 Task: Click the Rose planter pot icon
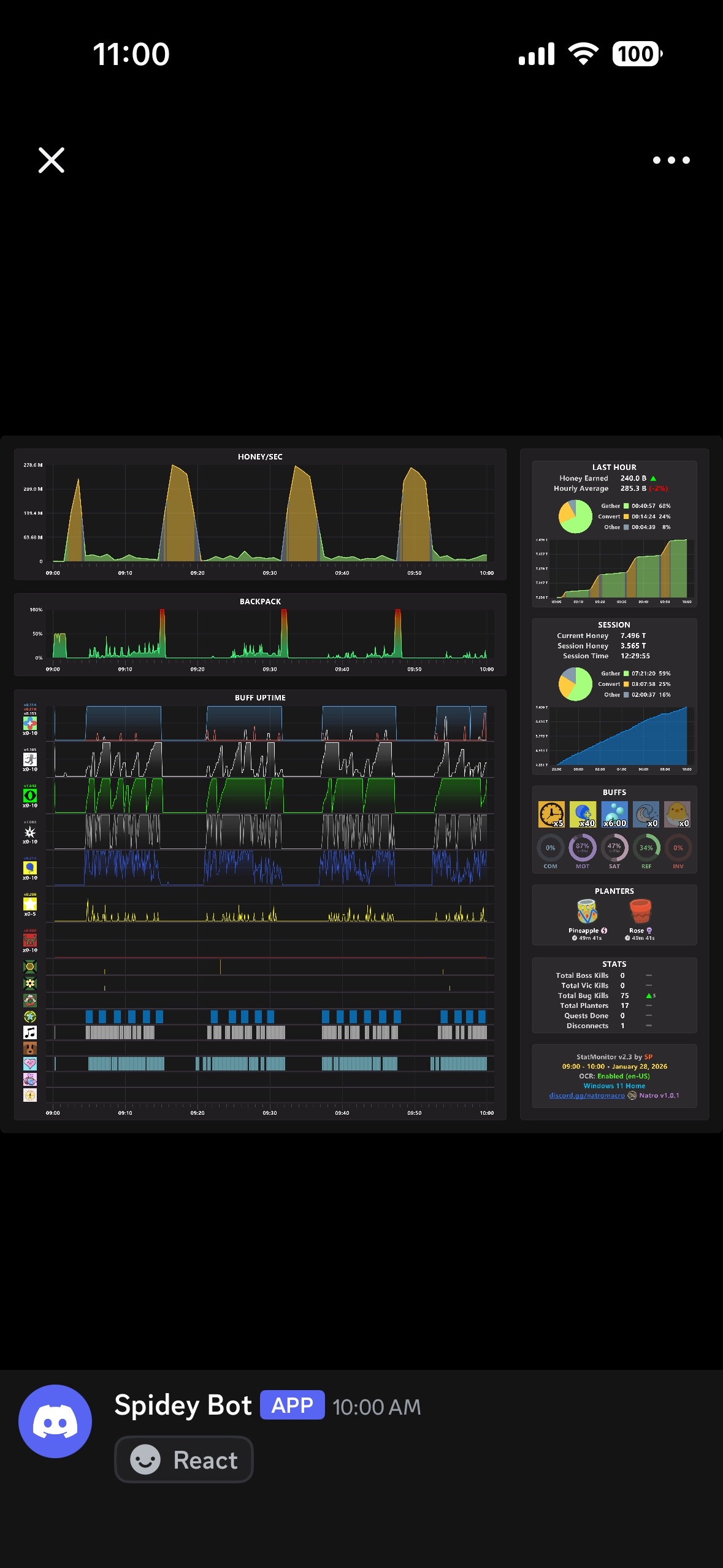click(640, 912)
